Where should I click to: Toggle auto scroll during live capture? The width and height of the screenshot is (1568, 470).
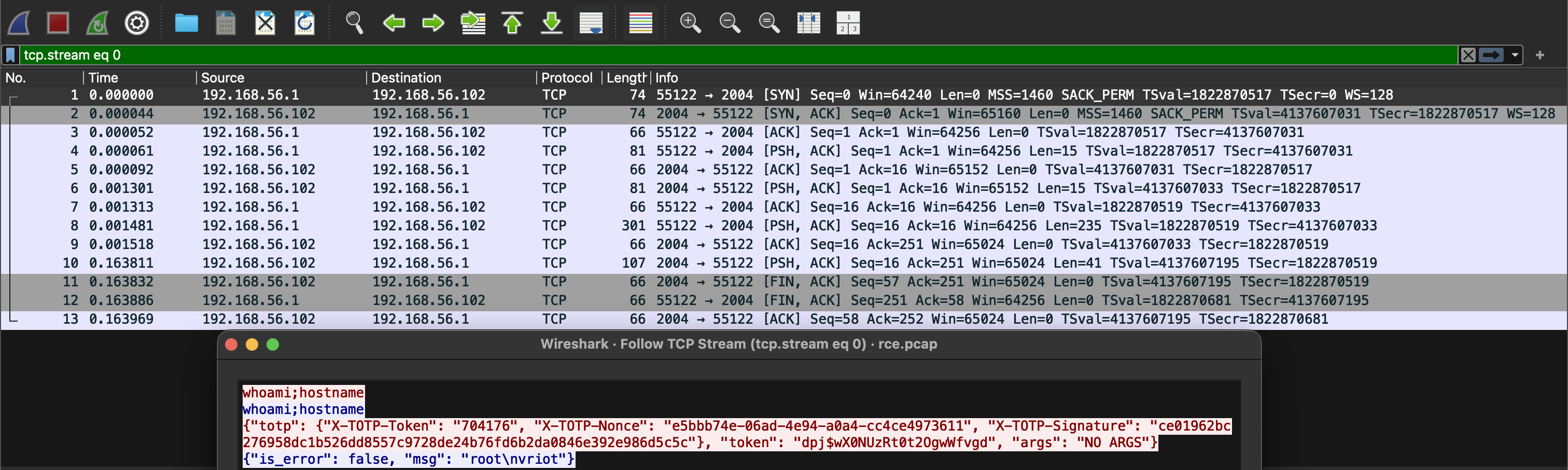click(591, 23)
